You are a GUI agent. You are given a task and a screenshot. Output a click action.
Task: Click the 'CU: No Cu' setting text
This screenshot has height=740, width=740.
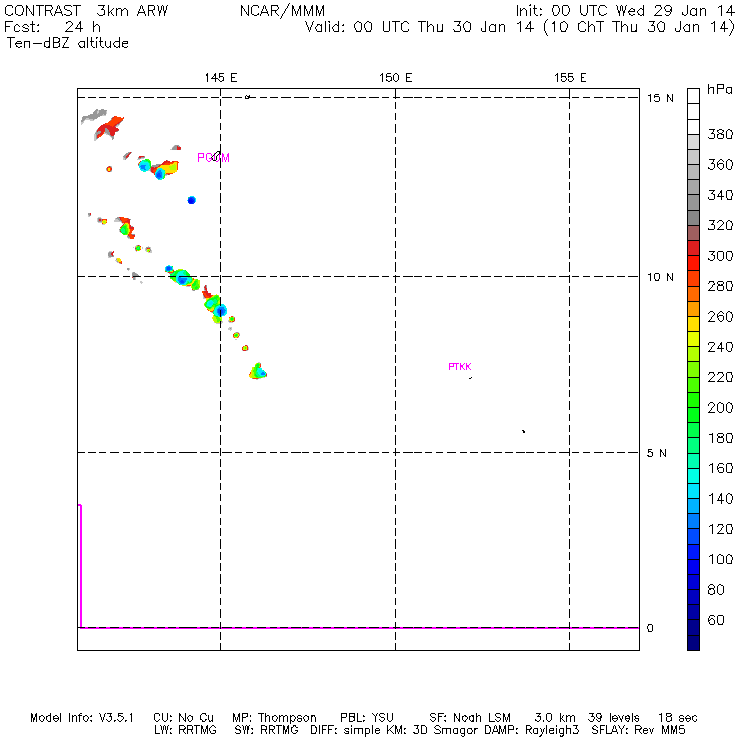click(x=183, y=718)
